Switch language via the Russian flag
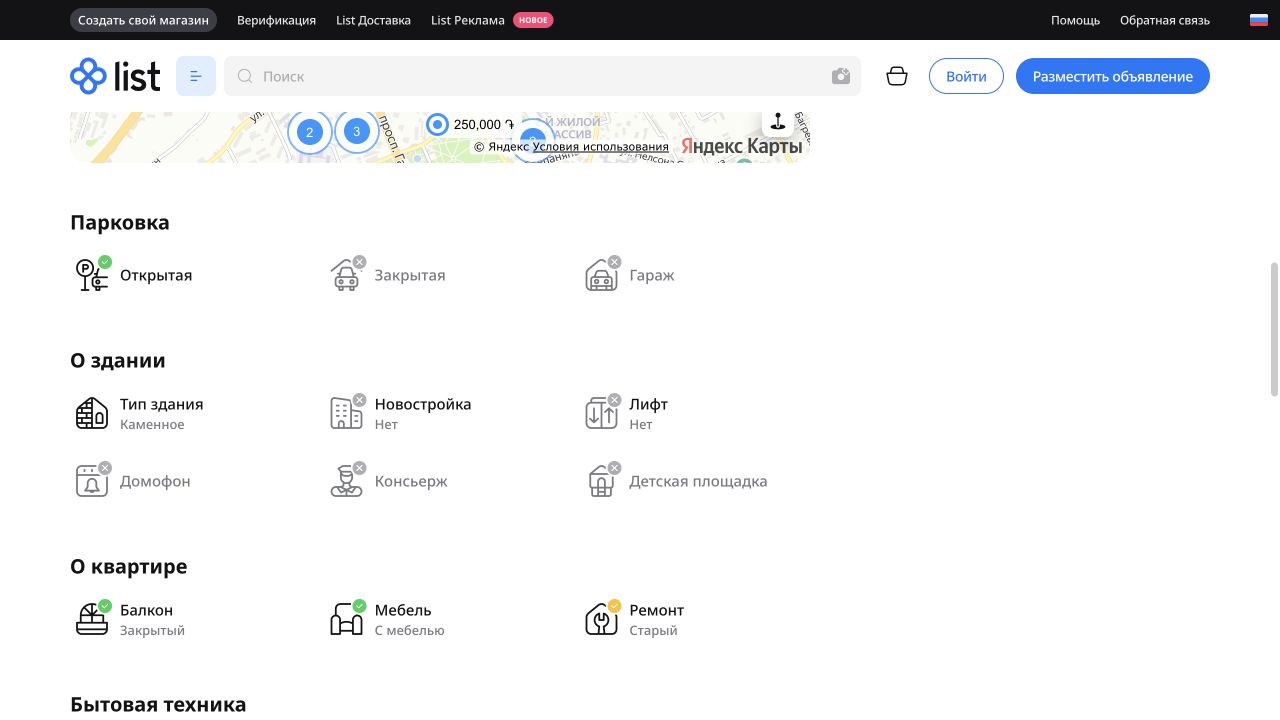Viewport: 1280px width, 720px height. click(x=1259, y=20)
